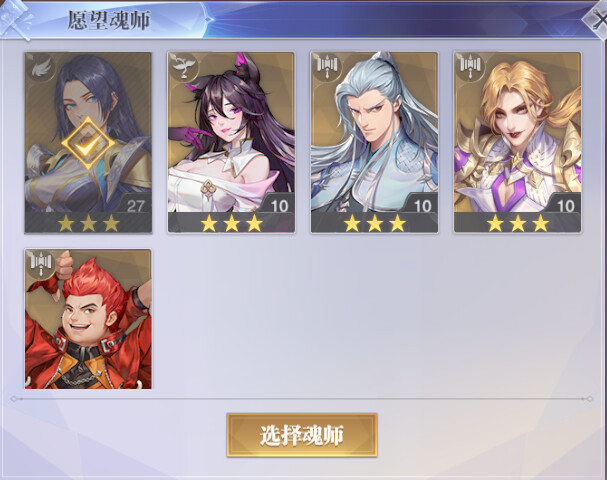The height and width of the screenshot is (480, 607).
Task: Select the blonde armored soul master card
Action: 518,142
